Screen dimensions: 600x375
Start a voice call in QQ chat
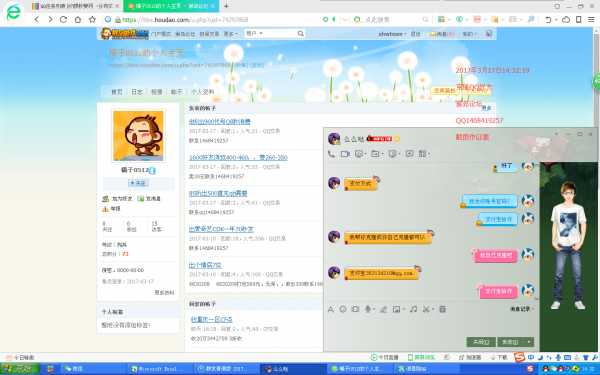331,154
